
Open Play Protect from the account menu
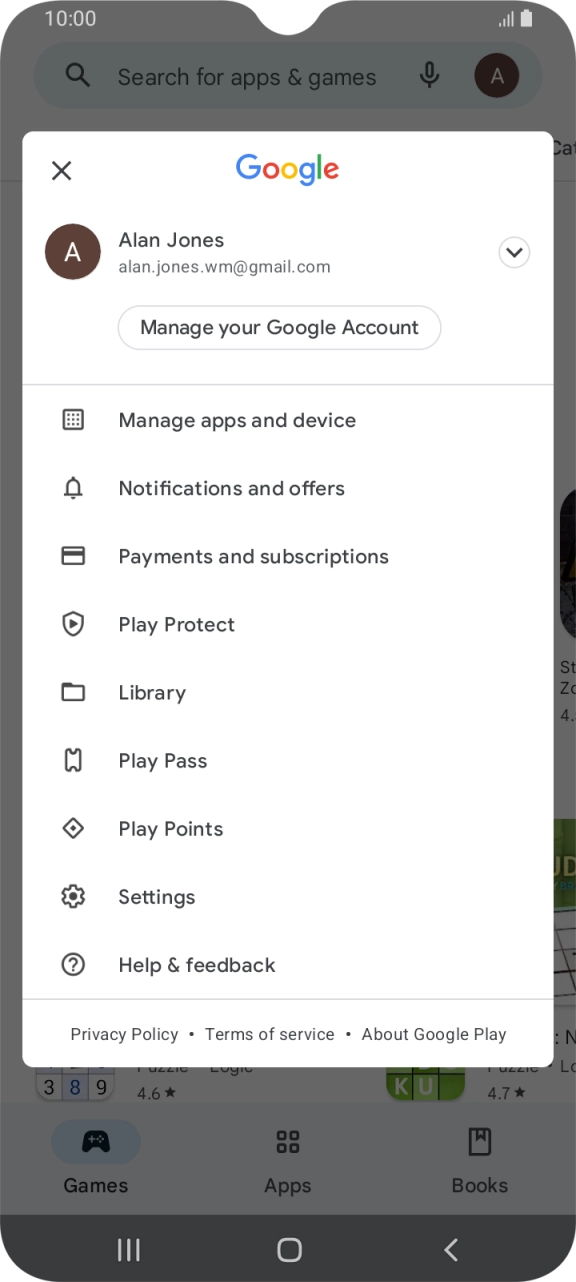point(176,624)
